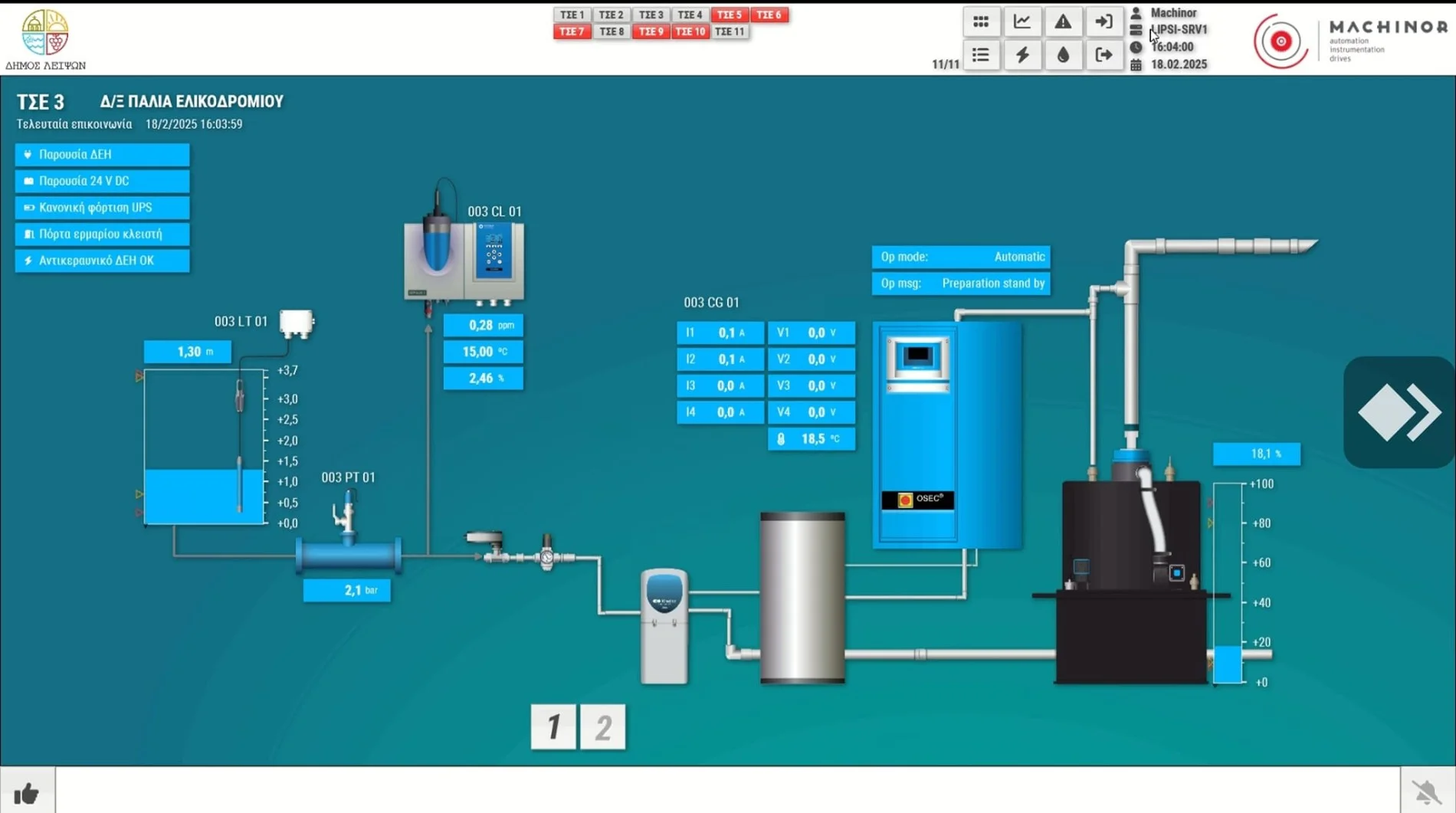1456x813 pixels.
Task: Select page 1 button
Action: 553,726
